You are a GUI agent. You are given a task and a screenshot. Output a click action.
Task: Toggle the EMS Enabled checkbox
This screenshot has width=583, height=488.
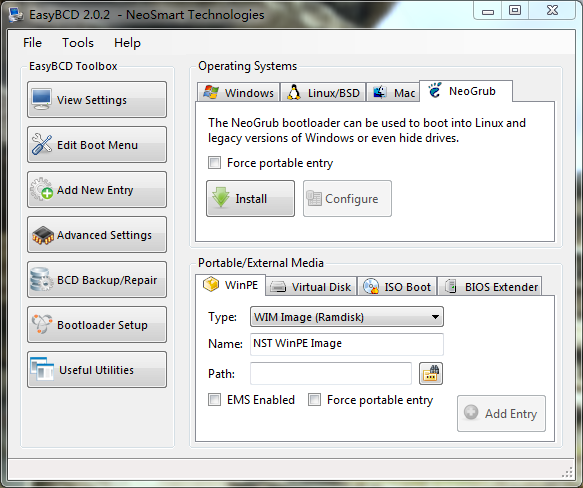(214, 400)
